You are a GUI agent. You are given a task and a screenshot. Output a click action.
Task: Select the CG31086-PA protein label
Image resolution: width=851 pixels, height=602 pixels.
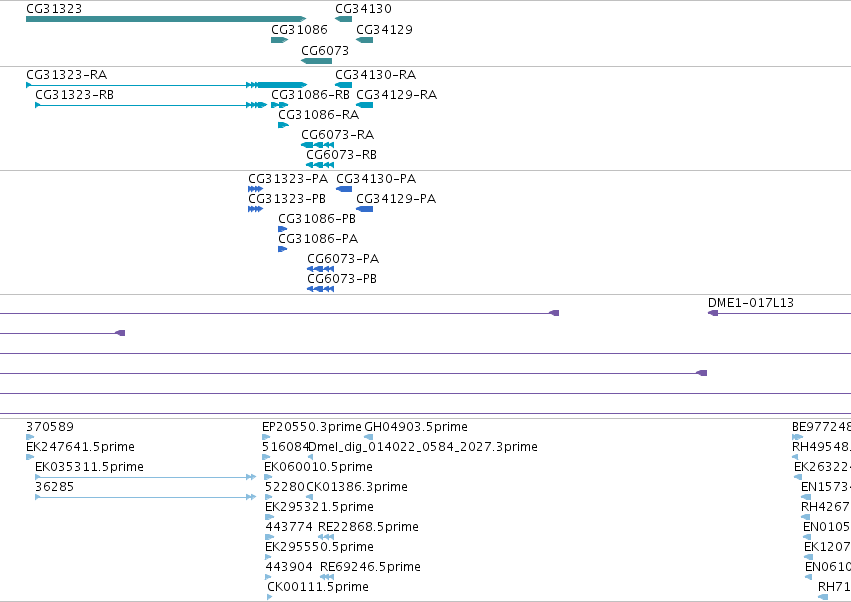point(318,239)
